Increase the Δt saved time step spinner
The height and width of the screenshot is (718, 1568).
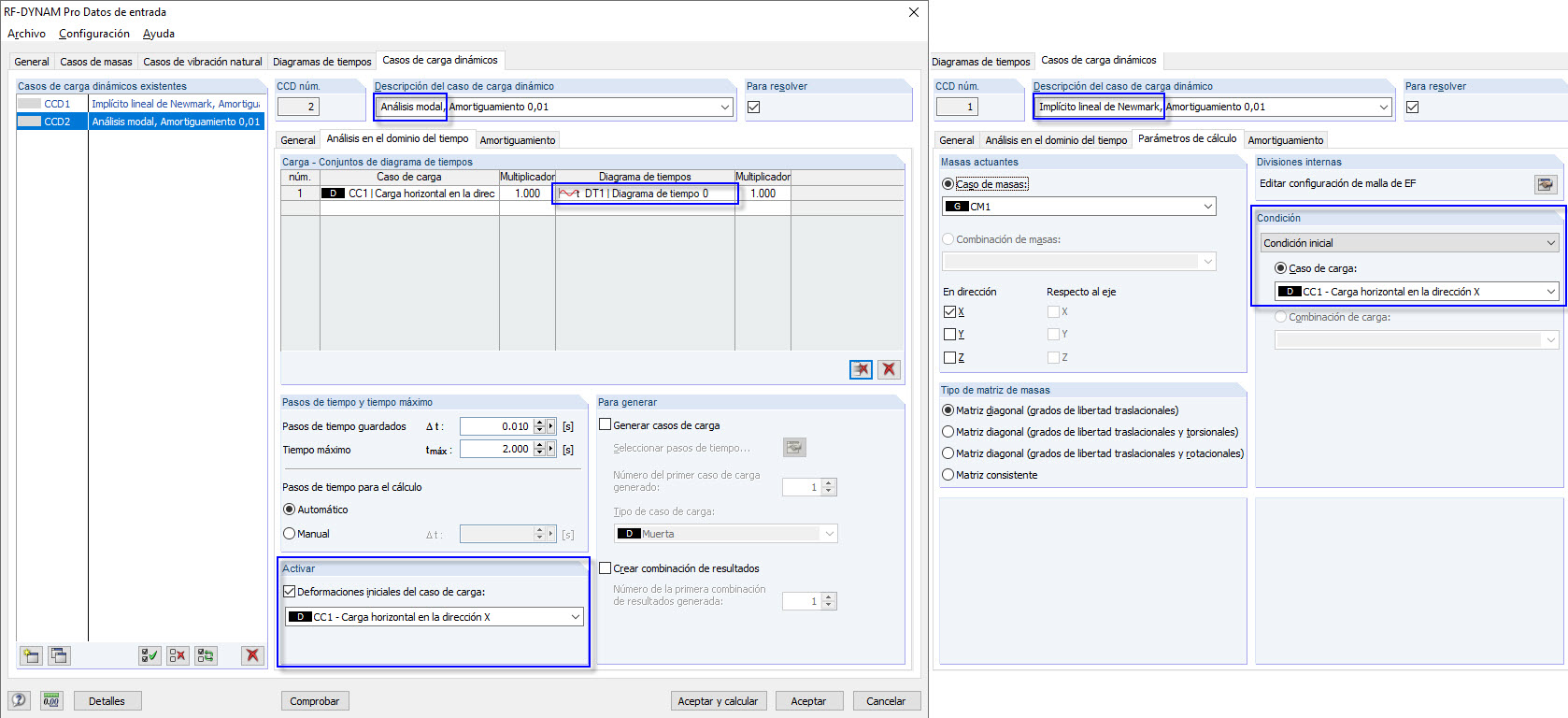(539, 423)
